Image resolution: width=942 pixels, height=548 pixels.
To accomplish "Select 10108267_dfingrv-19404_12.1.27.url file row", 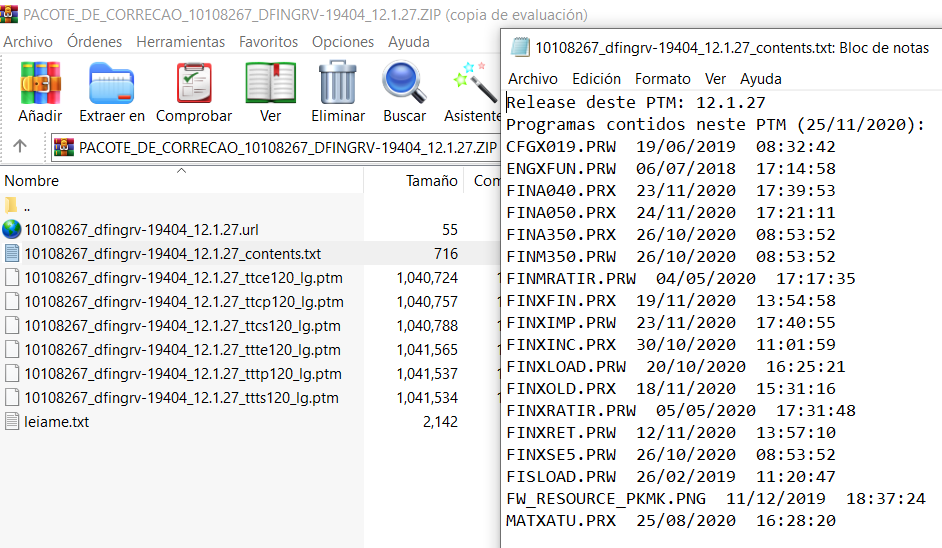I will tap(250, 229).
